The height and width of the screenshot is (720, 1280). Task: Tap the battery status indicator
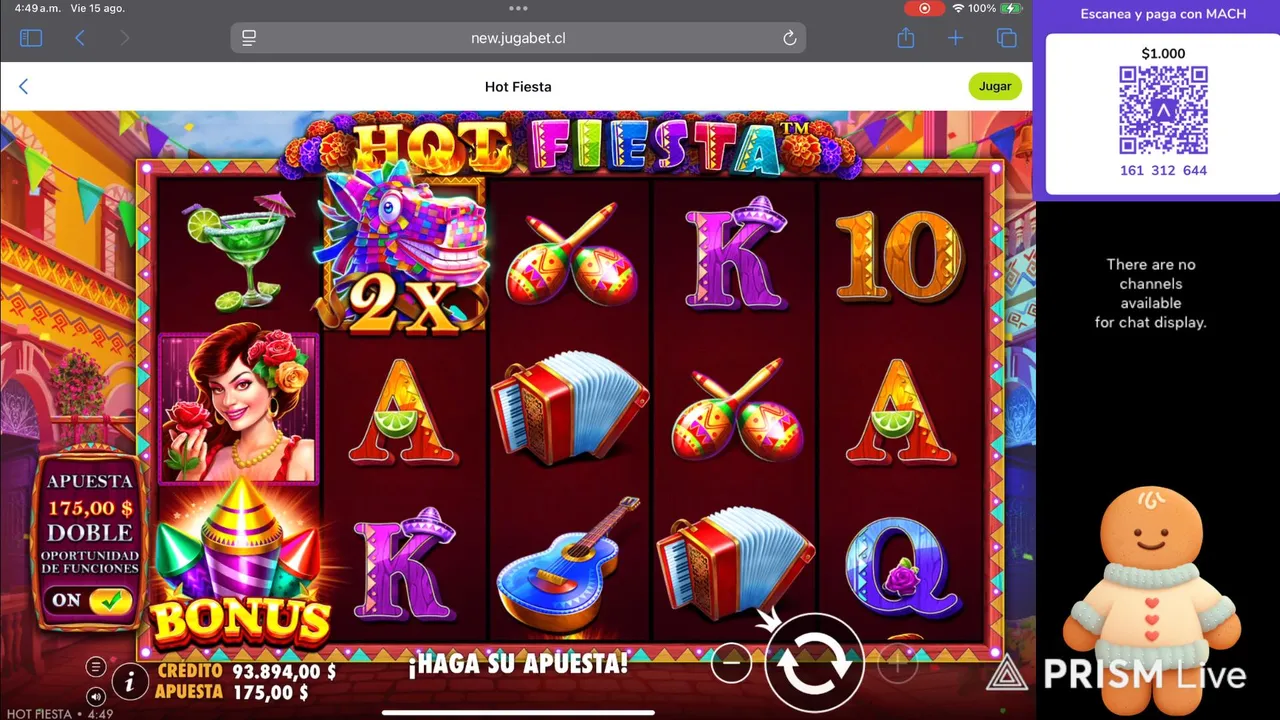[x=1012, y=8]
